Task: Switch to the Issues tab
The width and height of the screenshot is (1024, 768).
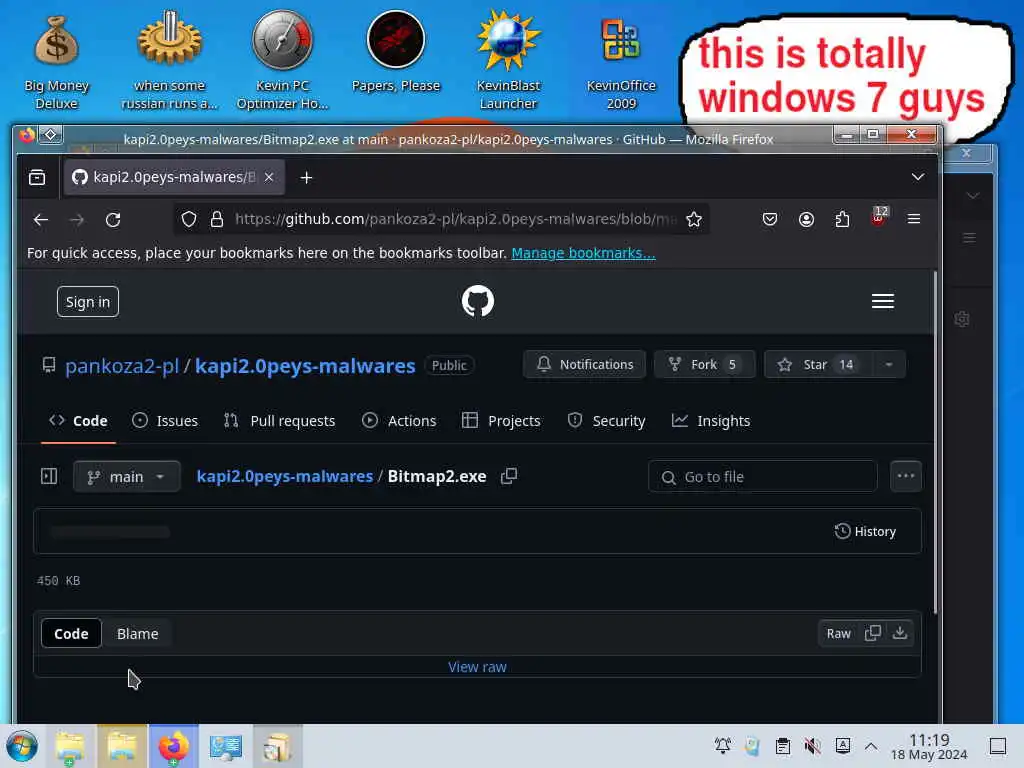Action: 165,421
